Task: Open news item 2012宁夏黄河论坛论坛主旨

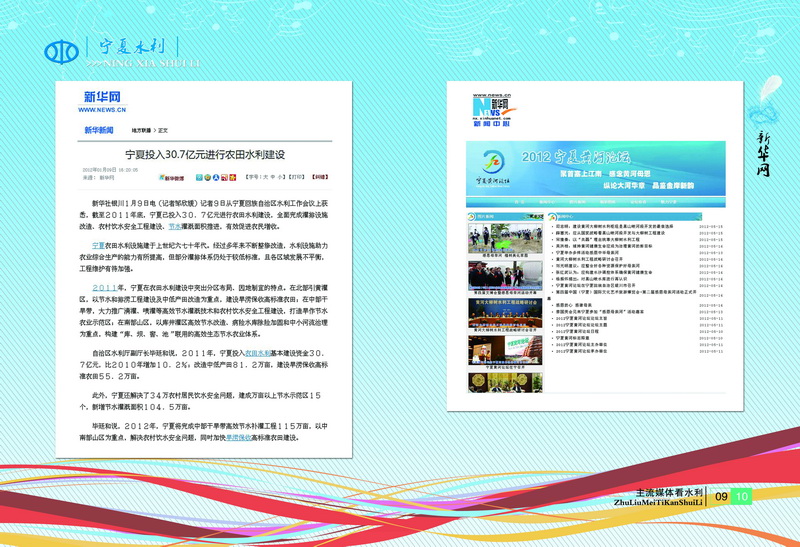Action: click(x=581, y=318)
